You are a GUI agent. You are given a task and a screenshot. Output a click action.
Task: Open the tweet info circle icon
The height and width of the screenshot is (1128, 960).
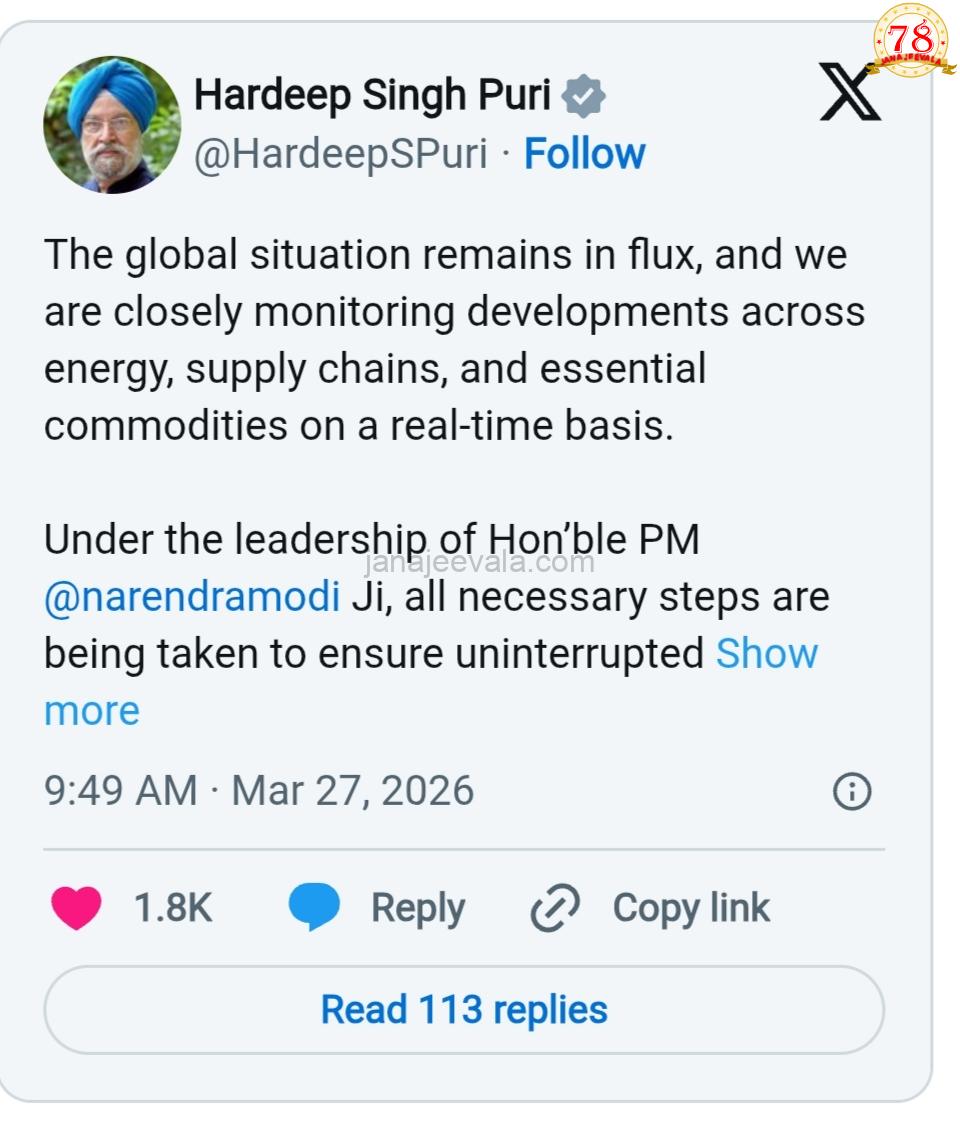(x=852, y=792)
